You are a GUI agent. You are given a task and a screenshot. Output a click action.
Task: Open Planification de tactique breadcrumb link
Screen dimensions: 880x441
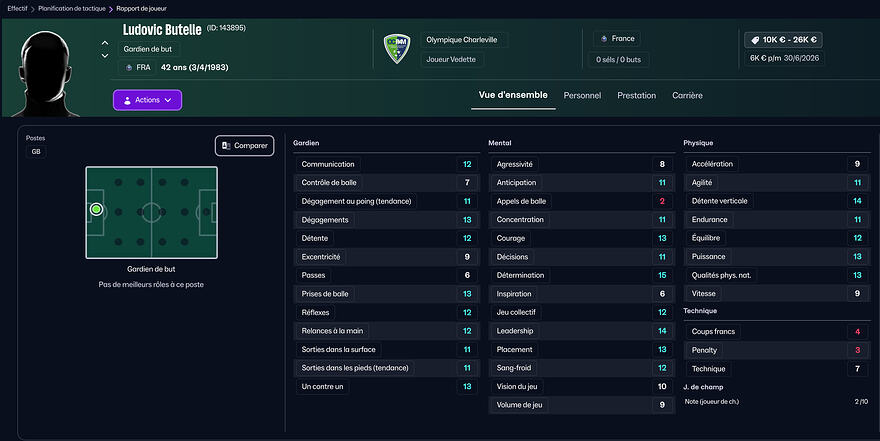73,8
